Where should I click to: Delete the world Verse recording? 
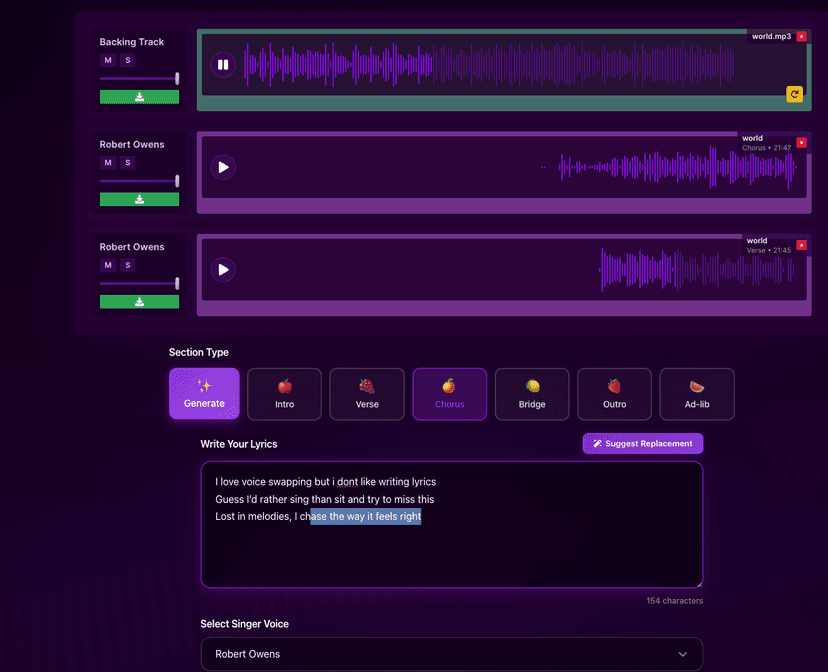point(801,243)
